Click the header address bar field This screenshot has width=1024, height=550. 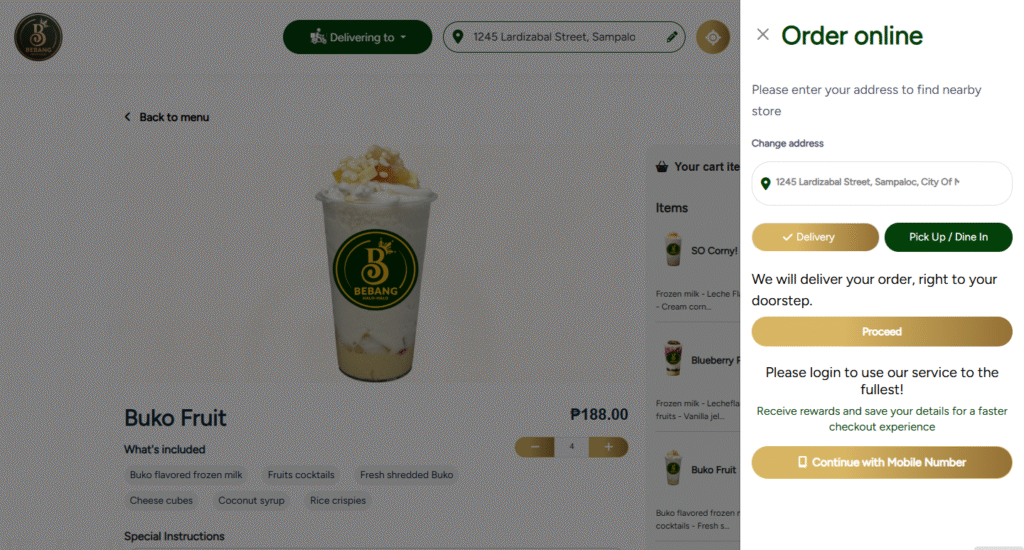pyautogui.click(x=564, y=37)
